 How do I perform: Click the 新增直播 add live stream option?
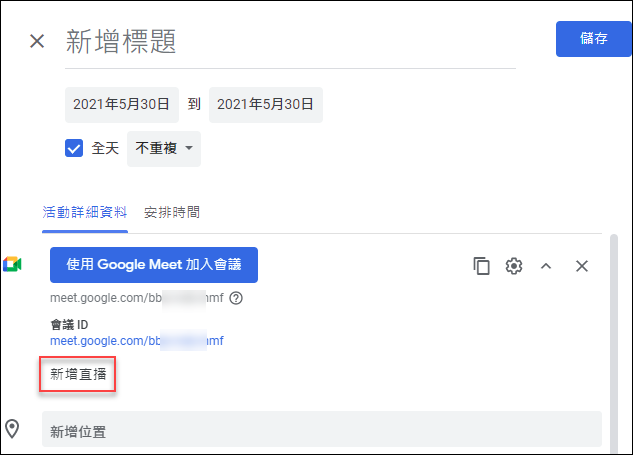tap(78, 374)
